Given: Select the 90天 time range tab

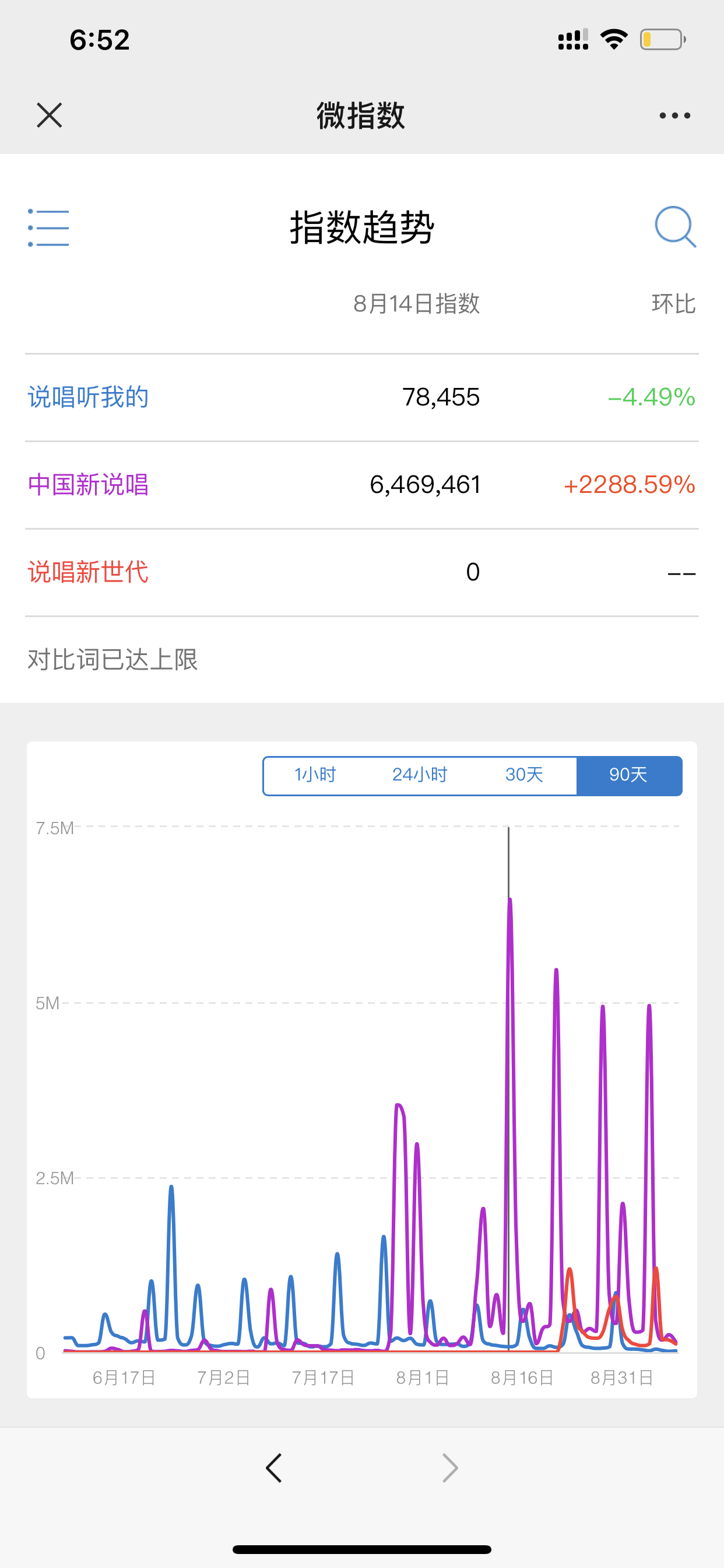Looking at the screenshot, I should click(628, 775).
